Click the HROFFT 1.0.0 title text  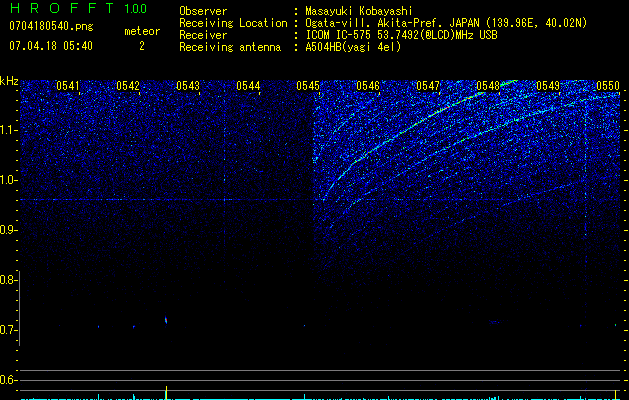pos(78,8)
